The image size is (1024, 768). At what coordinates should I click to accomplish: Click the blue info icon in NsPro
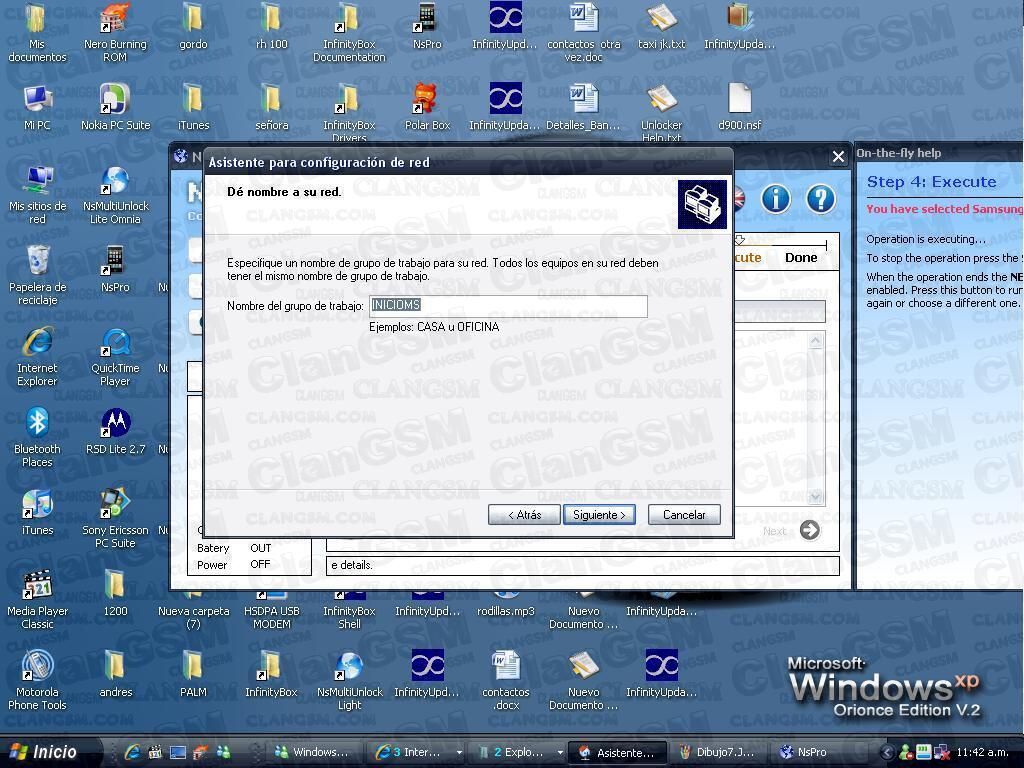[x=776, y=199]
